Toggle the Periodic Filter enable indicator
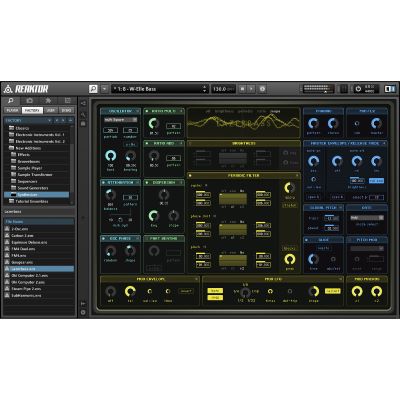Viewport: 400px width, 400px height. tap(190, 175)
